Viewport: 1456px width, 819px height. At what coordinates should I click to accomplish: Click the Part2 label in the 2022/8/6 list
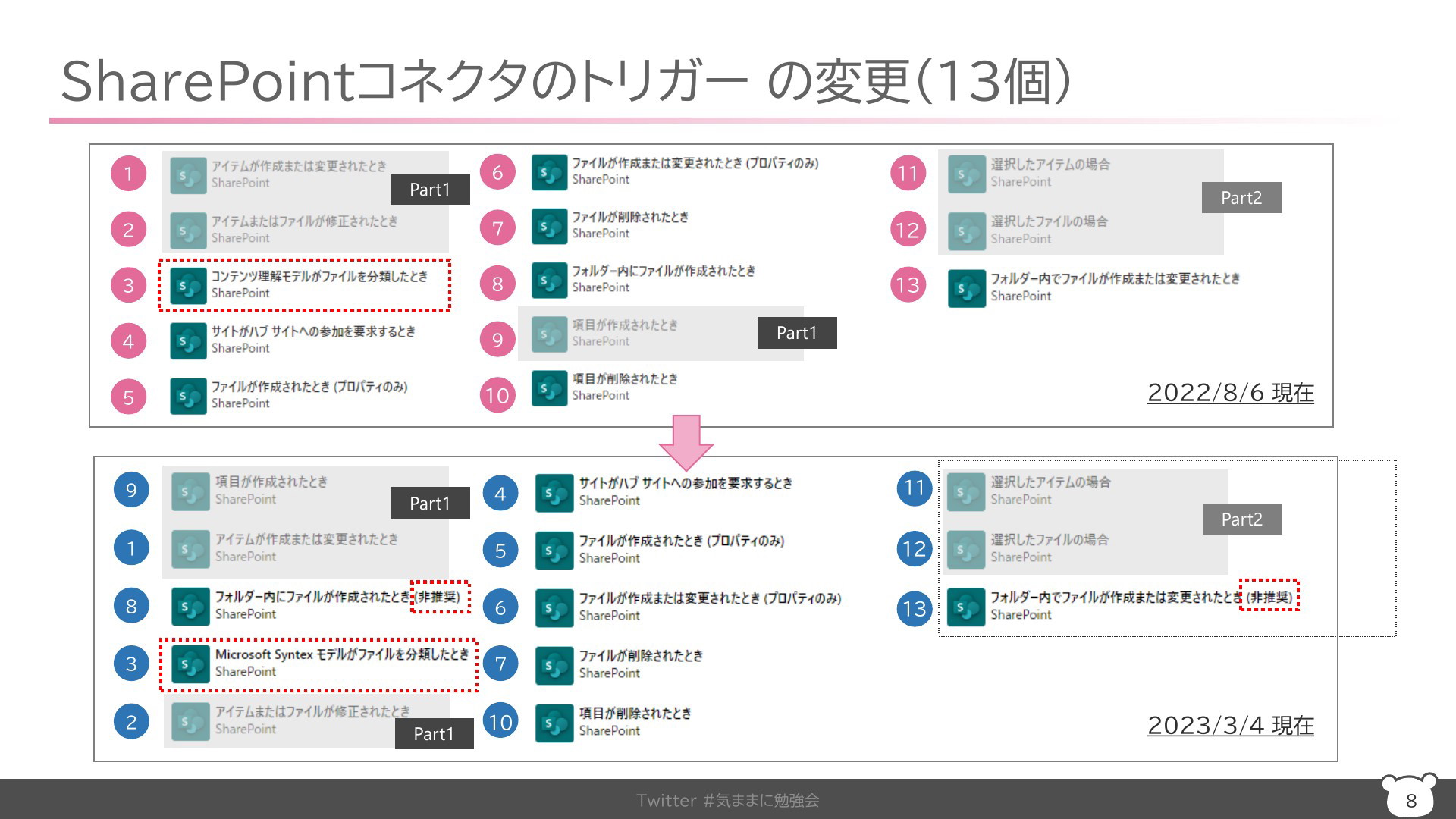(x=1241, y=198)
